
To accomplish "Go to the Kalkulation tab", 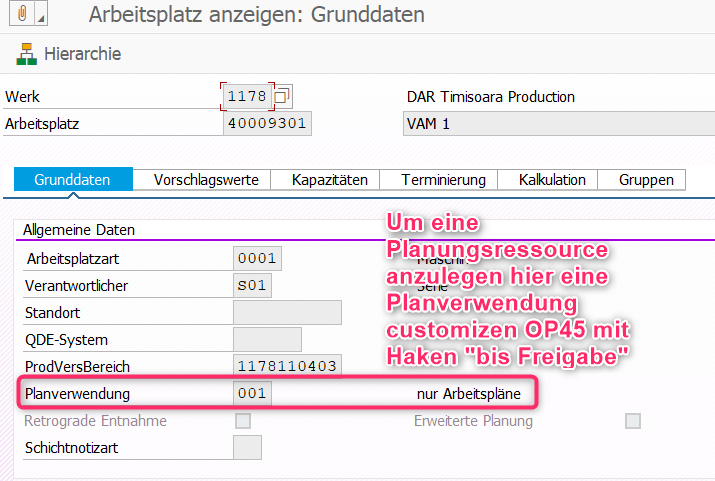I will (552, 180).
